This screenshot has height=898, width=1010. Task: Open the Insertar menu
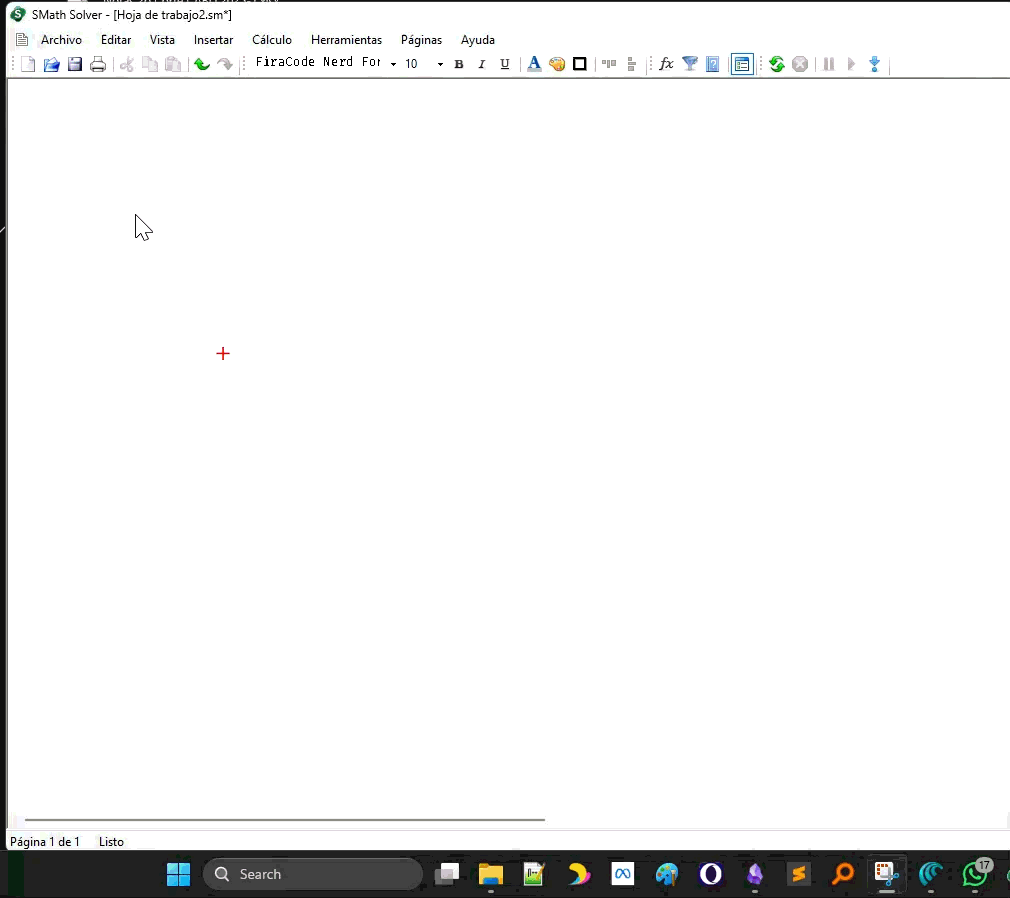(213, 40)
